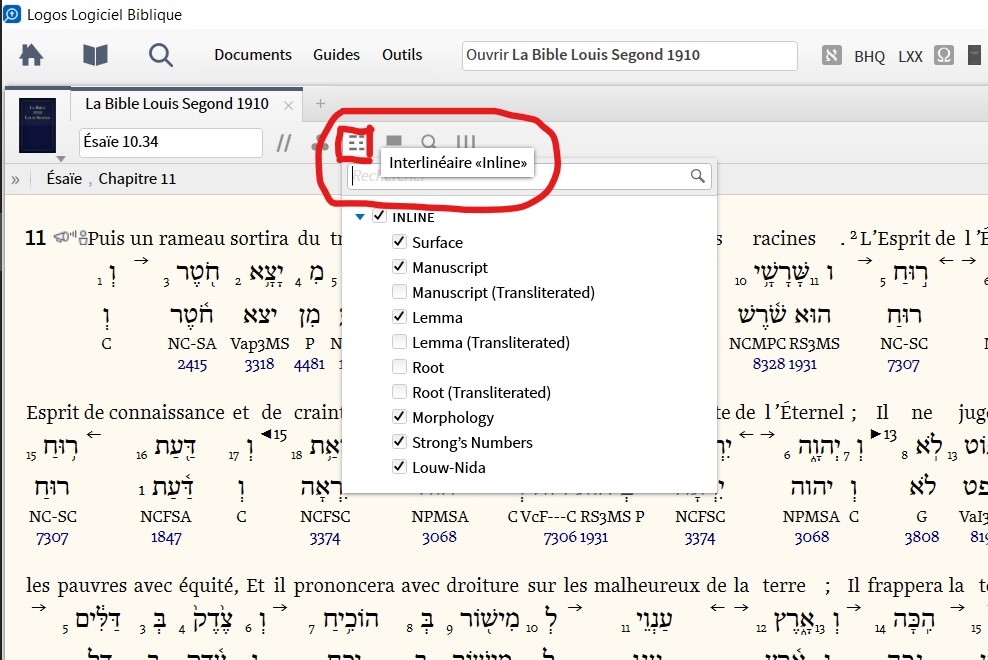Screen dimensions: 988x660
Task: Toggle the Interlinéaire Inline icon
Action: [356, 142]
